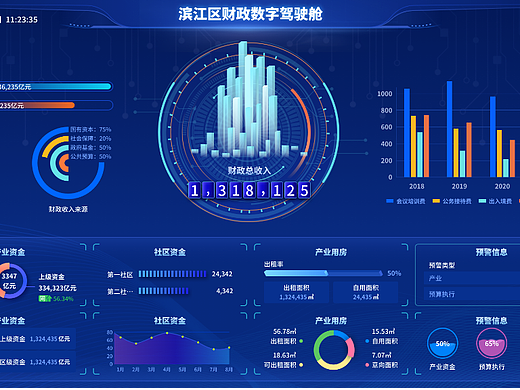Click the 1,318,125 revenue counter
Viewport: 520px width, 390px height.
coord(249,190)
